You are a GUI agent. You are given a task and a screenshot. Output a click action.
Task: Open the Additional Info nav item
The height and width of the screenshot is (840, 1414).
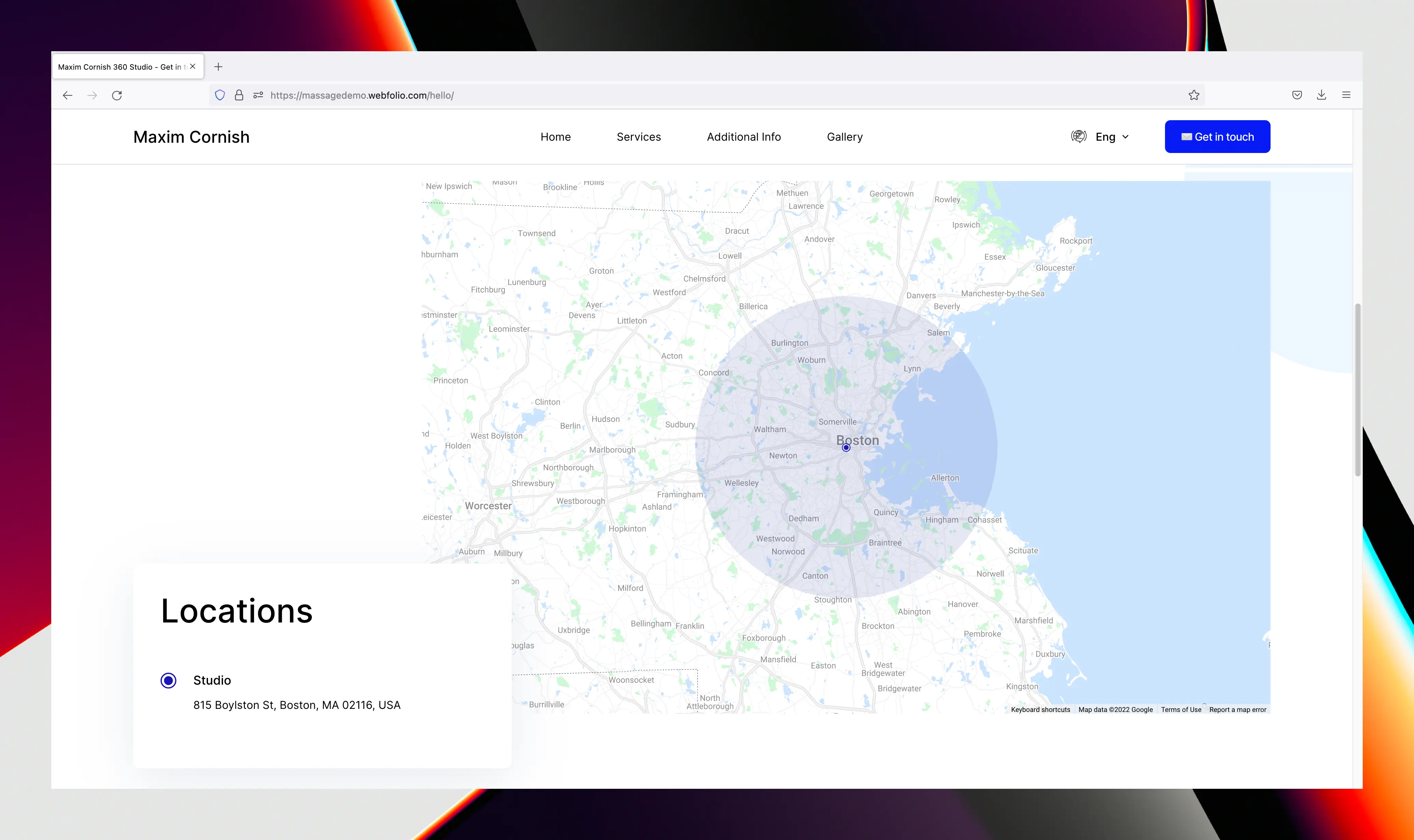(x=744, y=137)
